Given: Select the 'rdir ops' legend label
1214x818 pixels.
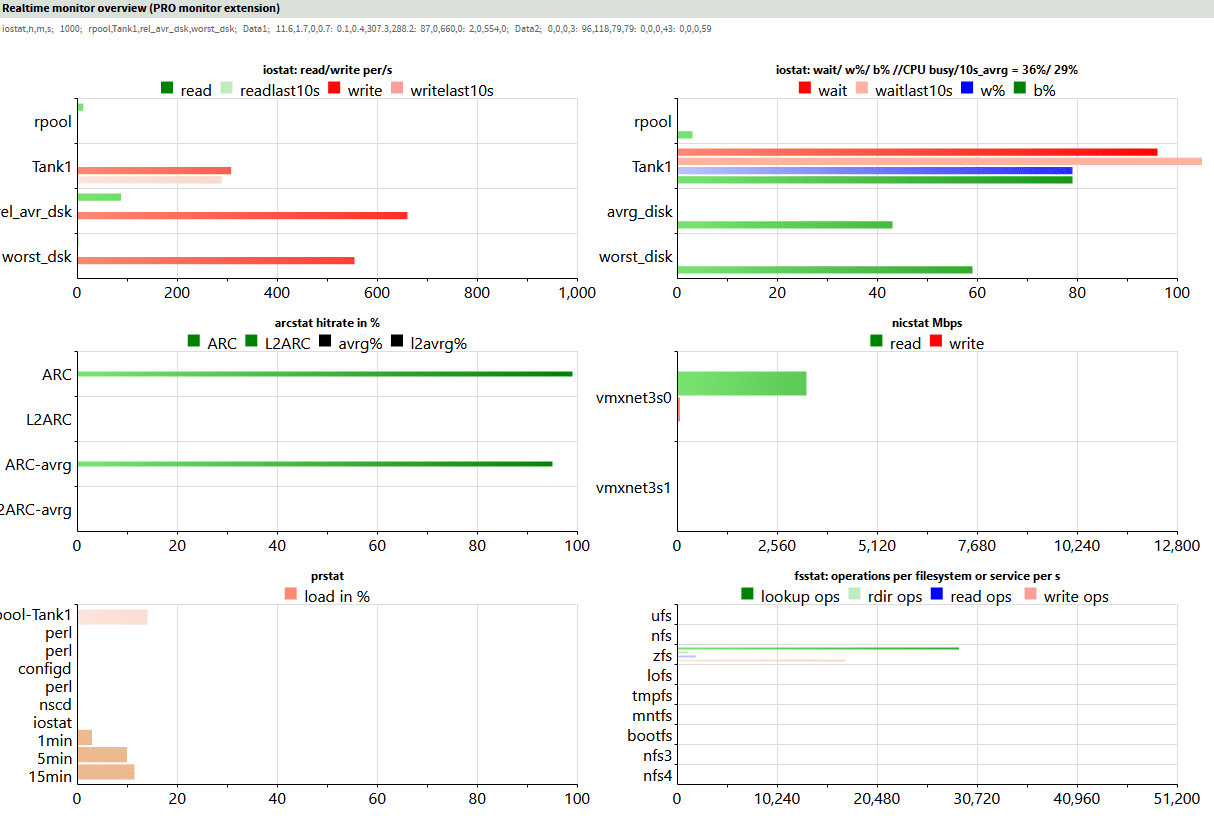Looking at the screenshot, I should point(895,597).
